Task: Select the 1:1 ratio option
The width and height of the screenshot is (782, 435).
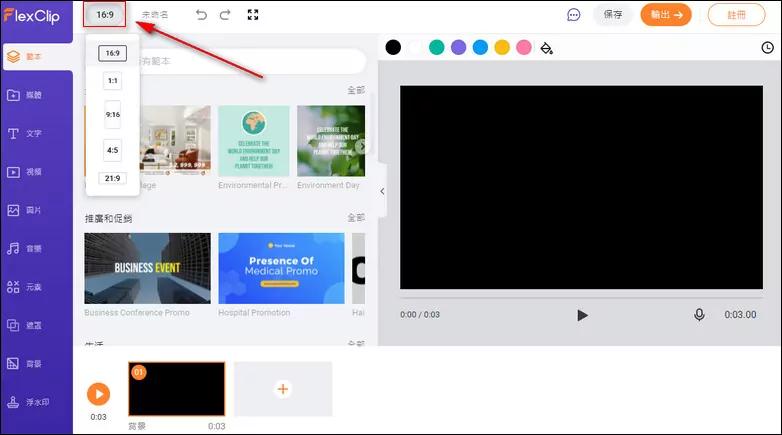Action: pyautogui.click(x=113, y=81)
